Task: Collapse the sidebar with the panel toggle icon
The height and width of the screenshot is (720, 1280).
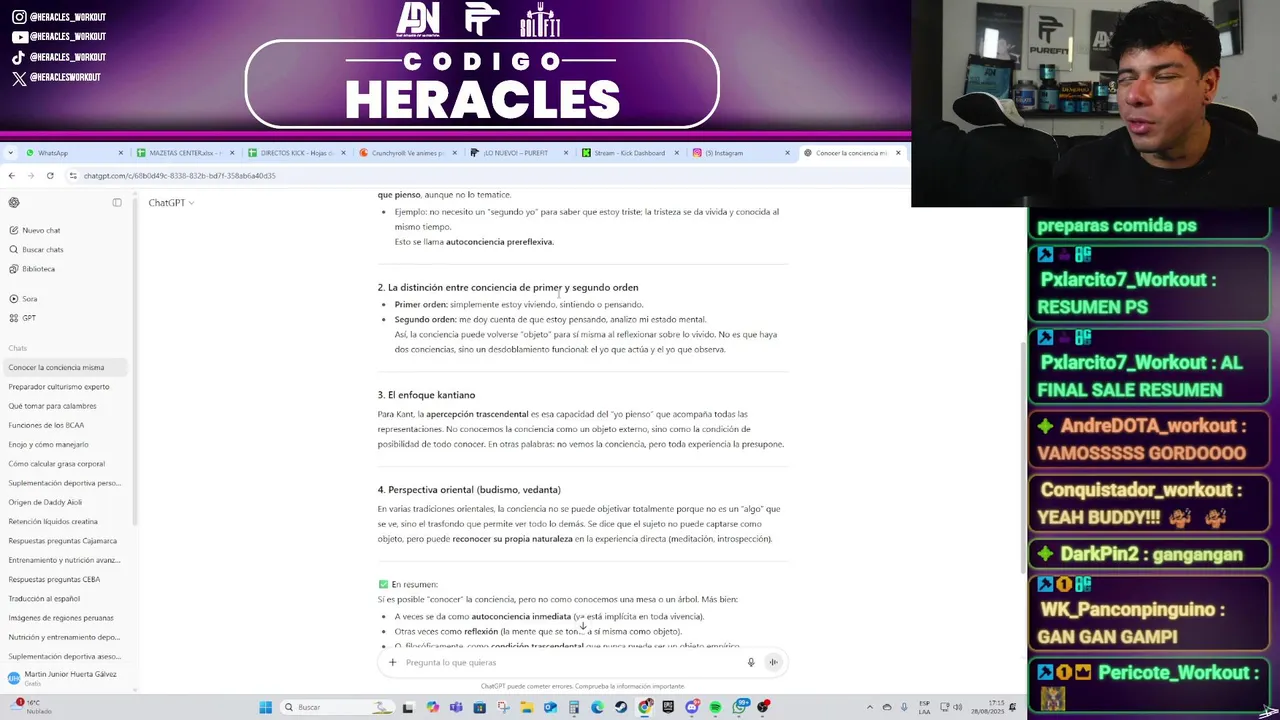Action: [117, 202]
